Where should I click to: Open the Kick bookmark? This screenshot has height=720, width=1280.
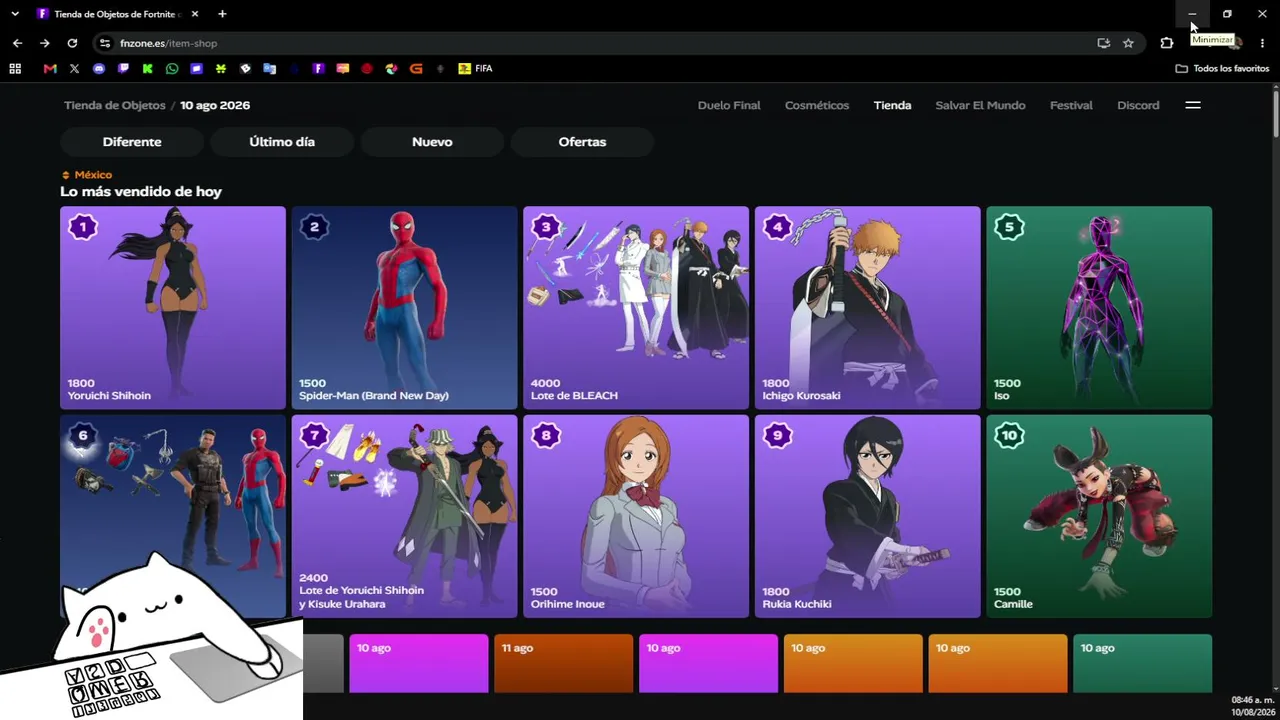tap(147, 69)
